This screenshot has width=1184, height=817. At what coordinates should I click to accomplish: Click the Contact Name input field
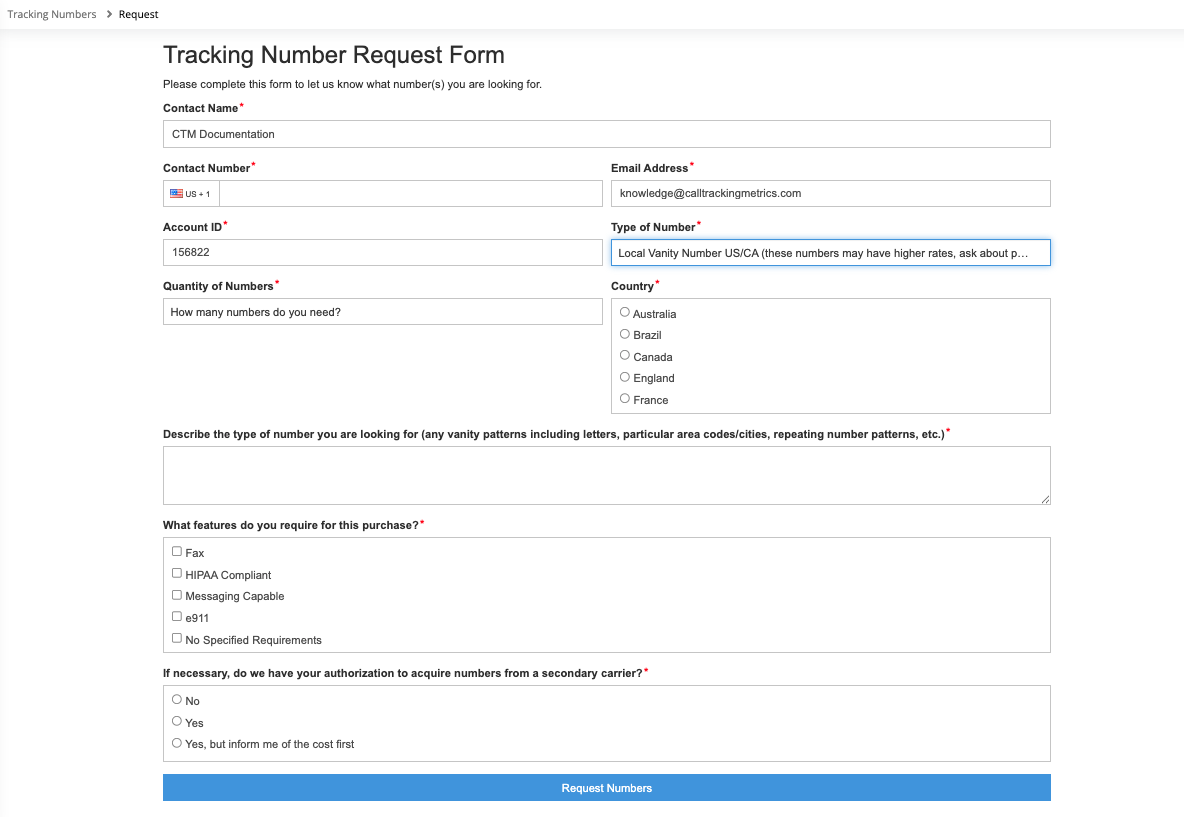pyautogui.click(x=606, y=134)
